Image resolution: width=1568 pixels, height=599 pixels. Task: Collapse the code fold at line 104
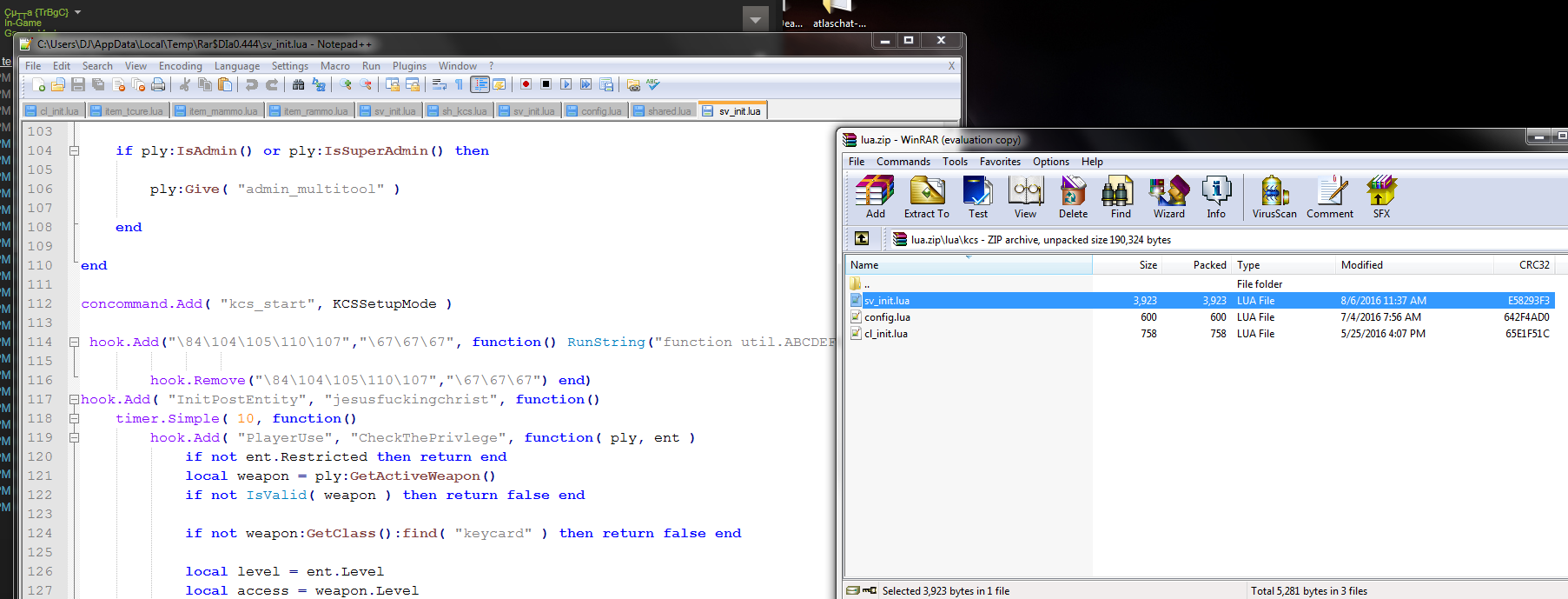click(74, 150)
